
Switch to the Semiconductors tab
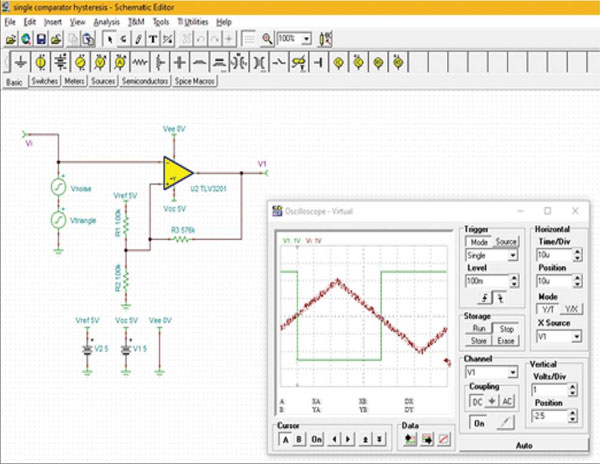(x=145, y=82)
